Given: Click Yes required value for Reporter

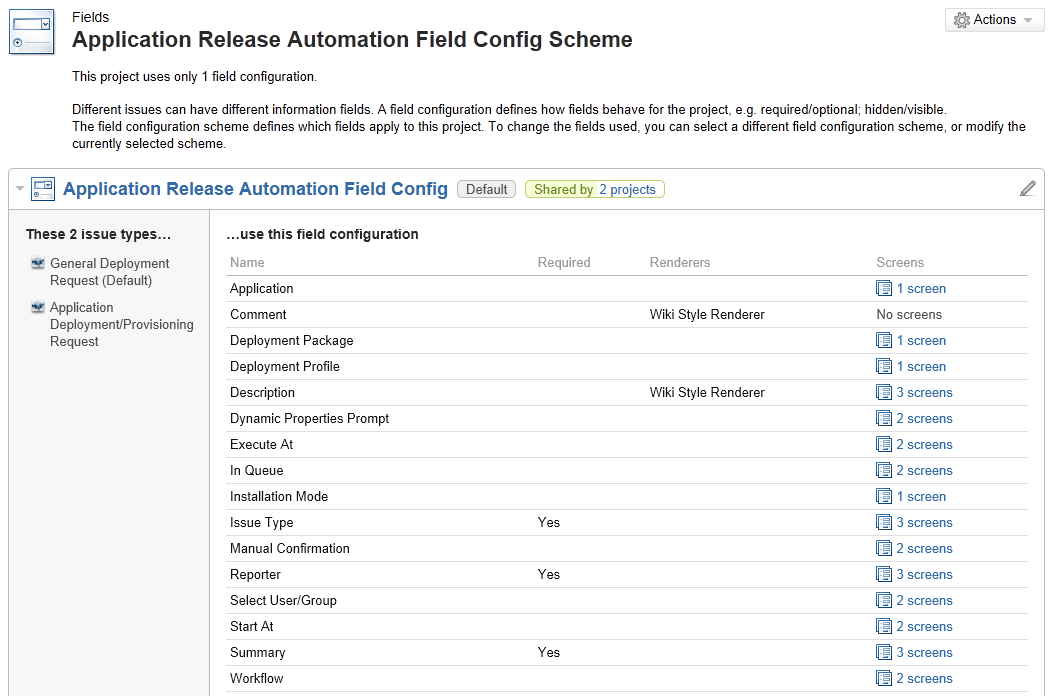Looking at the screenshot, I should tap(548, 575).
